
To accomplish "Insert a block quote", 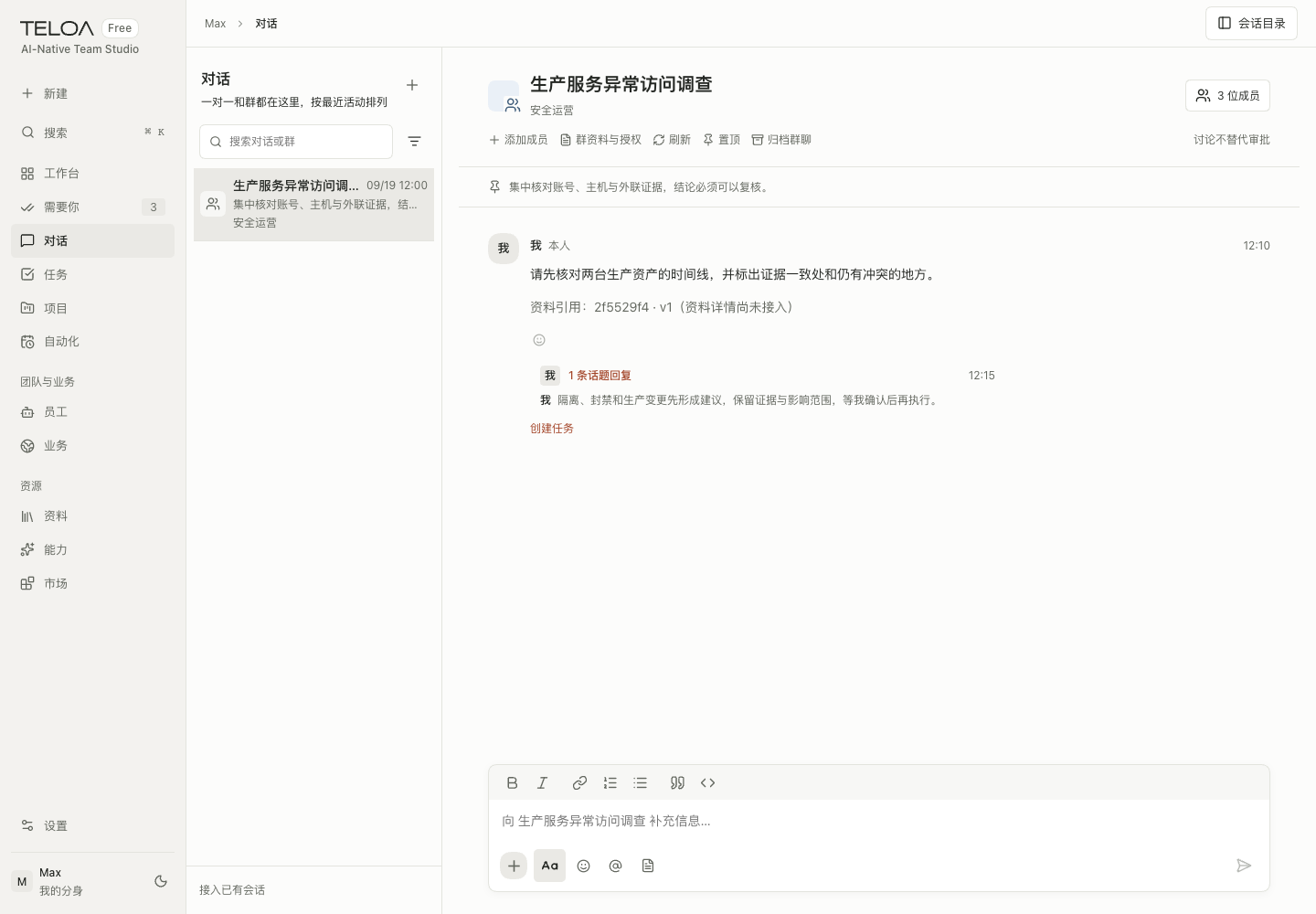I will tap(677, 783).
